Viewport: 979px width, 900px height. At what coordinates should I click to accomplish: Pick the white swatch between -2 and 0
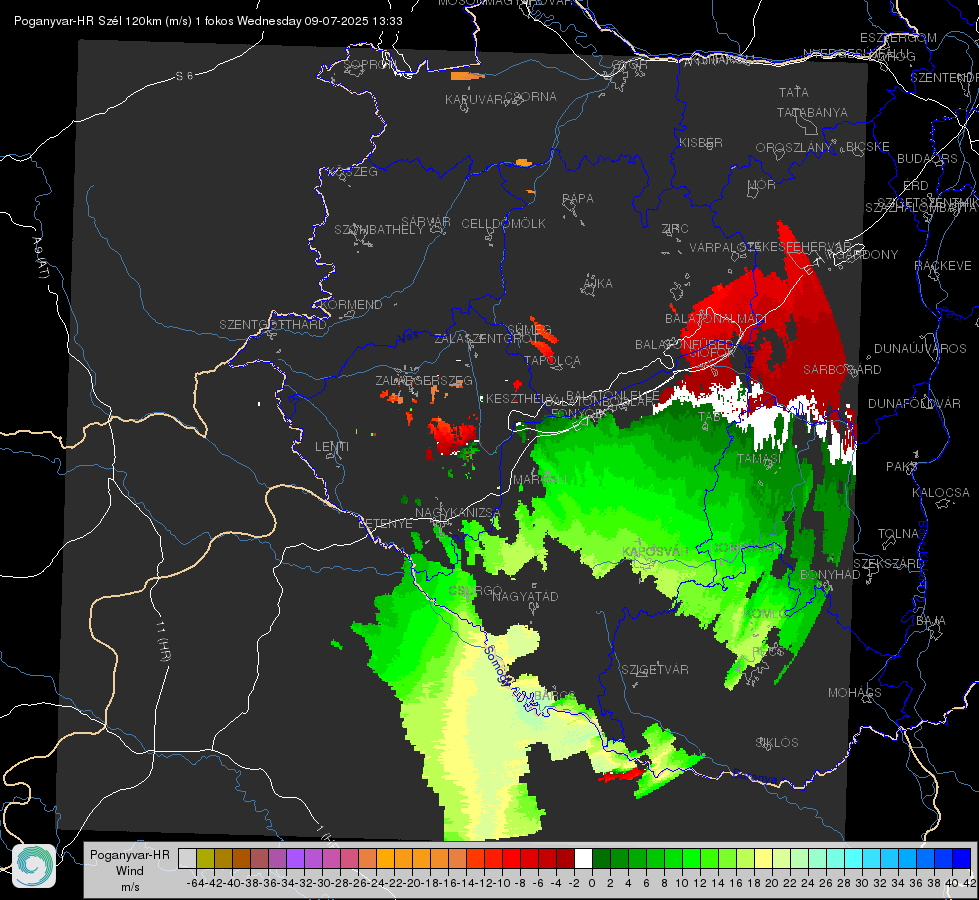coord(583,858)
